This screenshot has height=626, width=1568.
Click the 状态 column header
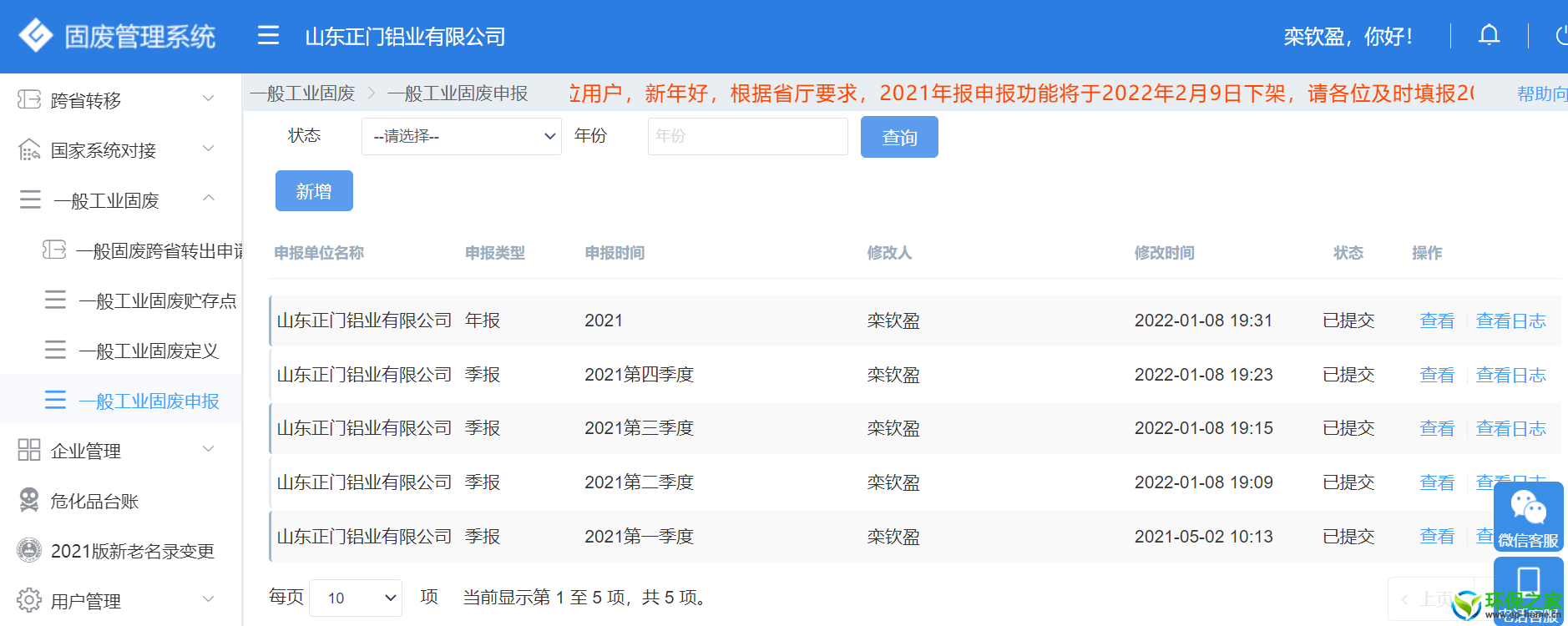pos(1348,253)
